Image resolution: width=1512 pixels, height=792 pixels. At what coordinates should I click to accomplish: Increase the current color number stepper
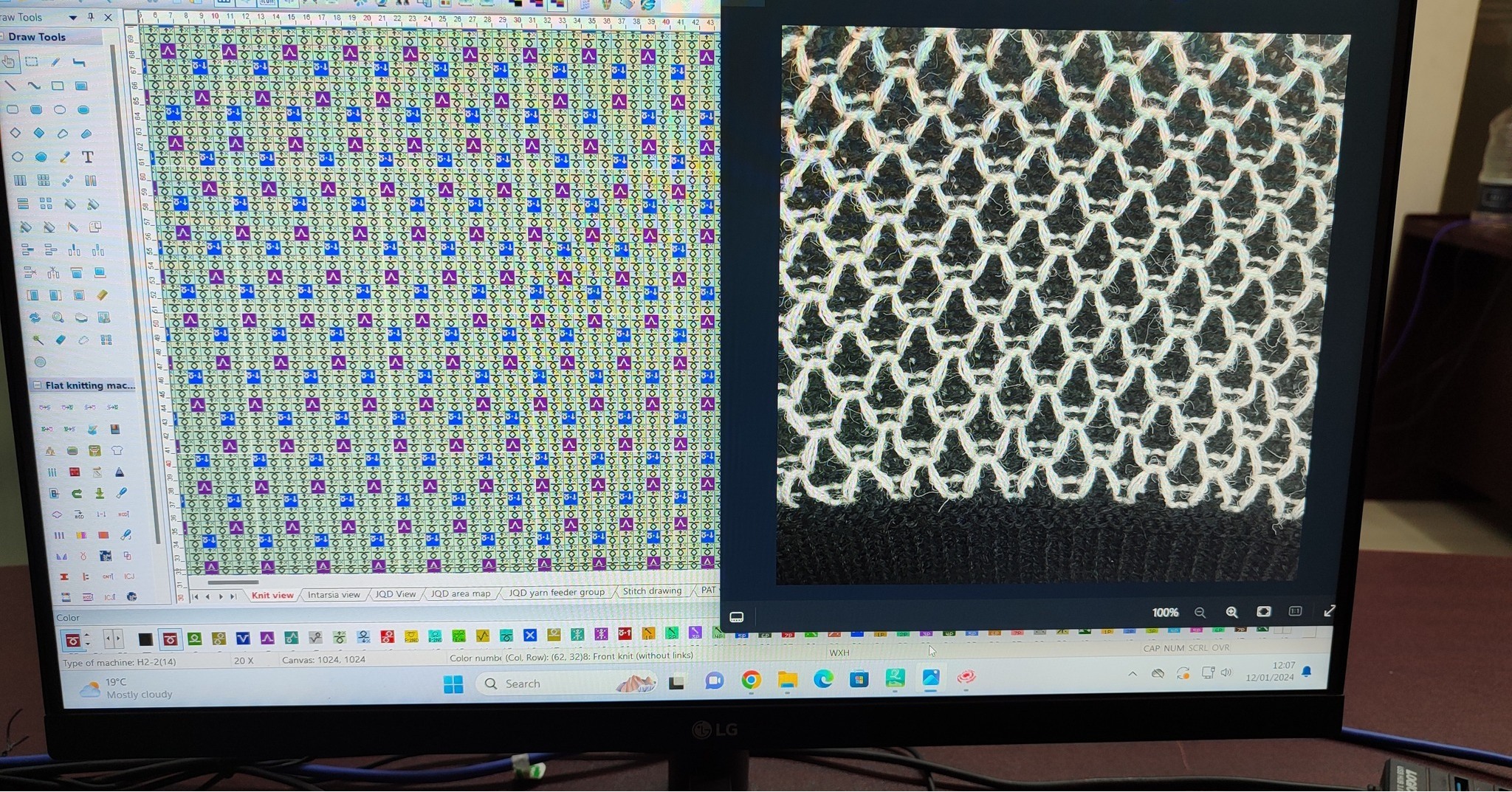(x=88, y=636)
